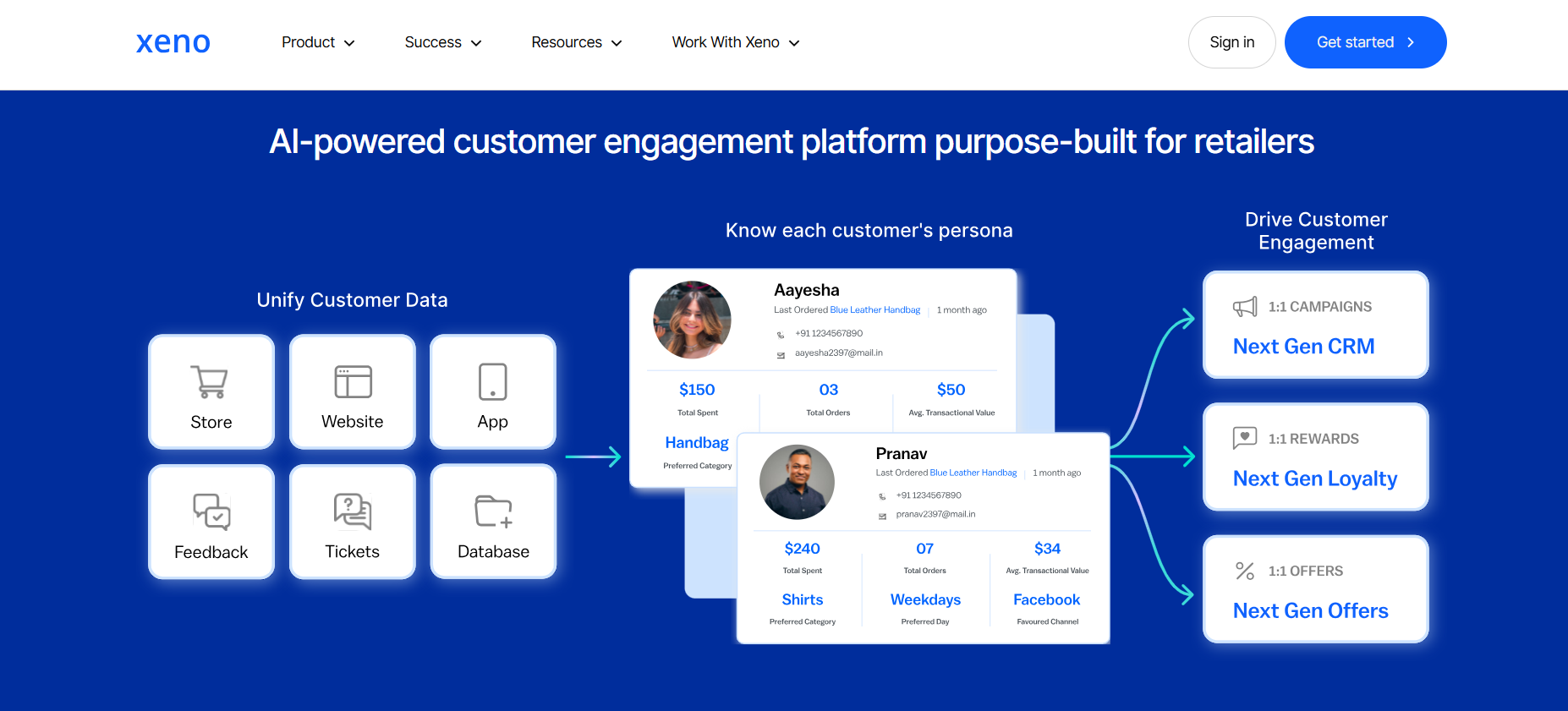This screenshot has width=1568, height=711.
Task: Expand the Resources menu chevron
Action: 617,43
